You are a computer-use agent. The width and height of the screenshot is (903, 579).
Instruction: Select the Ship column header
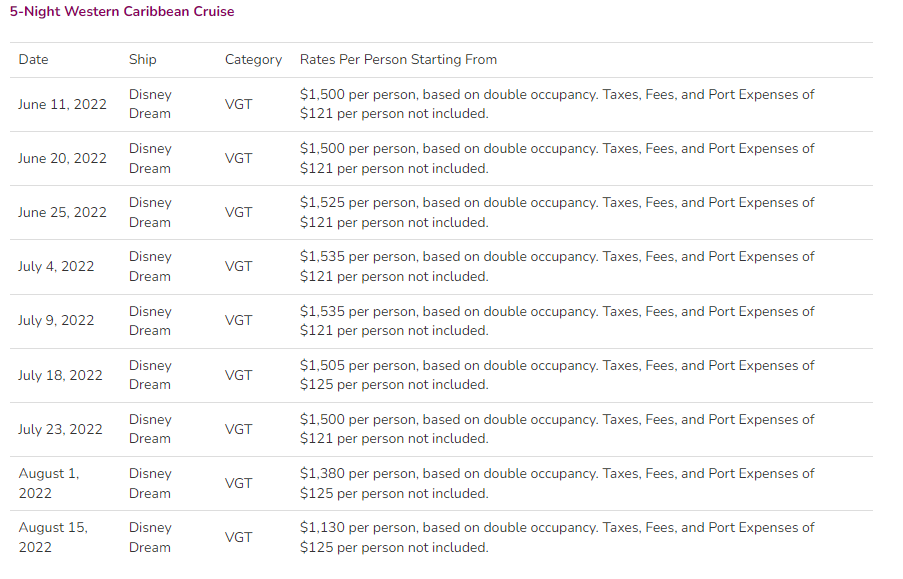coord(143,59)
